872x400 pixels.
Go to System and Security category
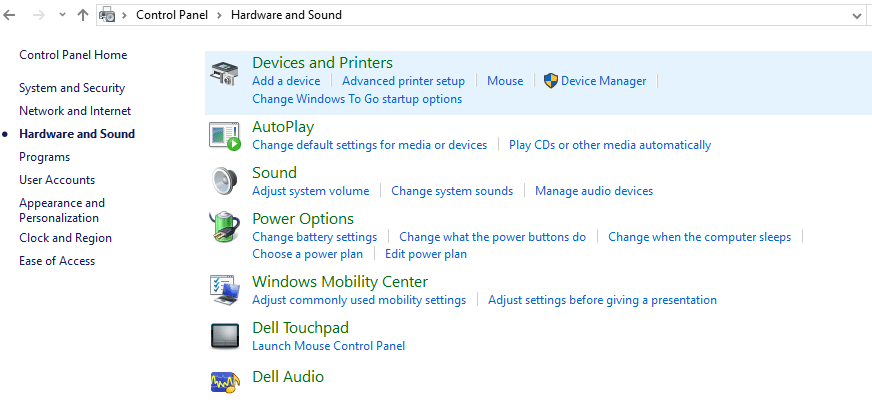point(72,88)
